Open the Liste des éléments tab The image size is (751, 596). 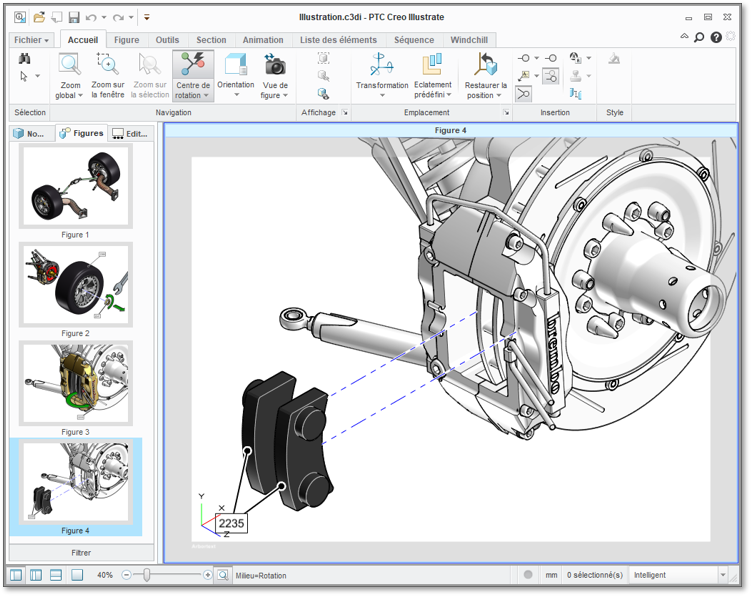click(338, 40)
